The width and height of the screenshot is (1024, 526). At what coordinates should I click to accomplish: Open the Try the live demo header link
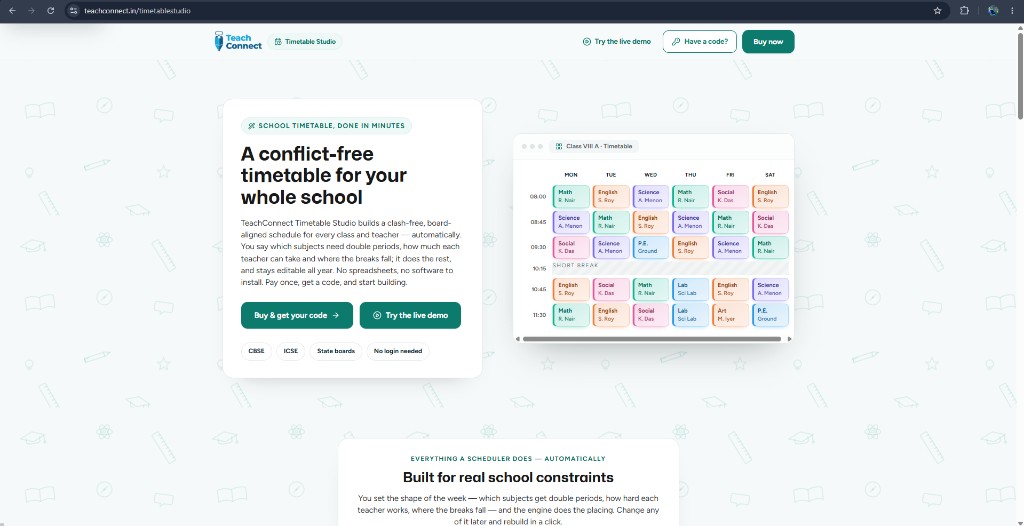pyautogui.click(x=616, y=42)
